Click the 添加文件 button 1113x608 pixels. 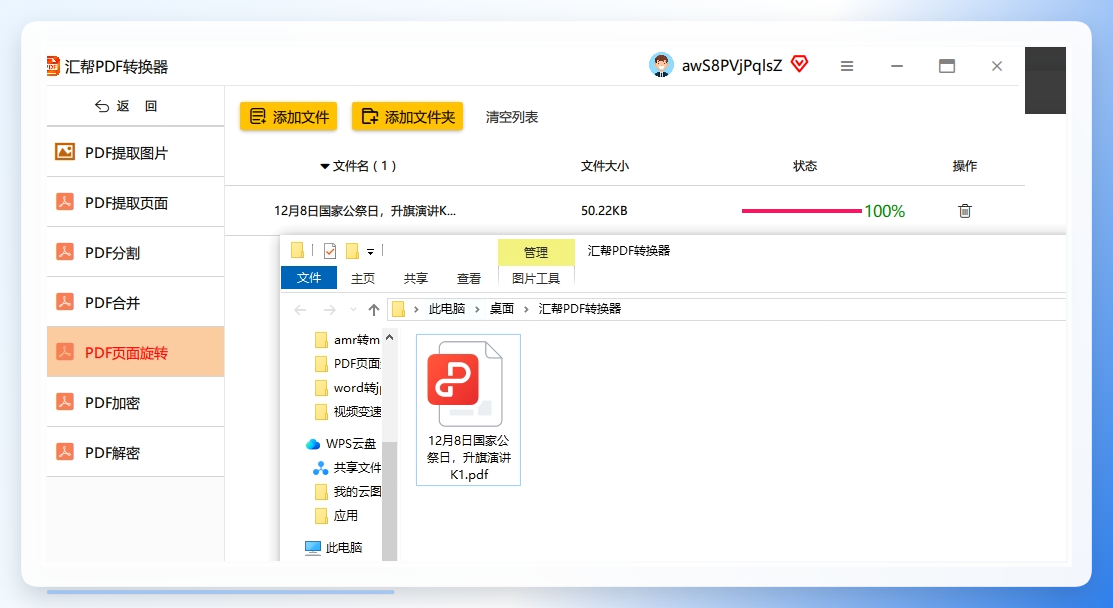coord(288,116)
